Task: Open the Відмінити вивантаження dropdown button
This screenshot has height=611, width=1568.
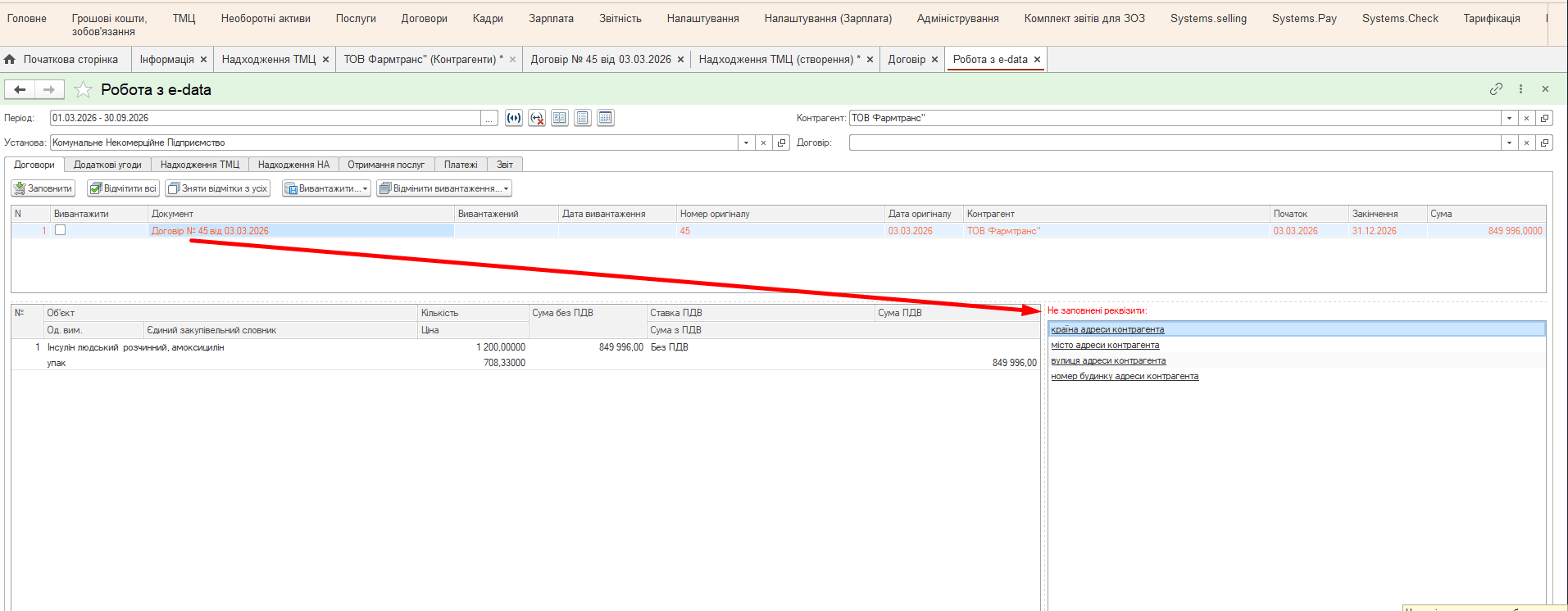Action: click(x=443, y=188)
